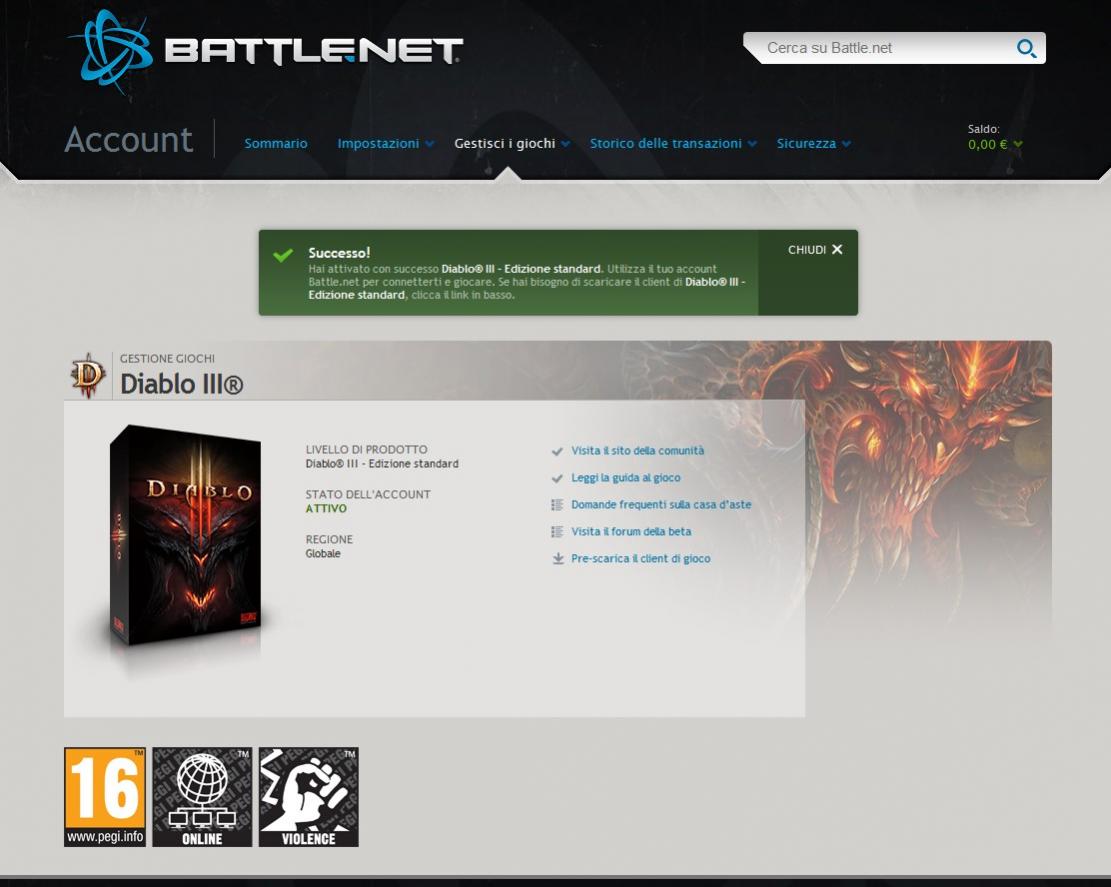Open the Sicurezza dropdown menu
Image resolution: width=1111 pixels, height=887 pixels.
point(813,143)
